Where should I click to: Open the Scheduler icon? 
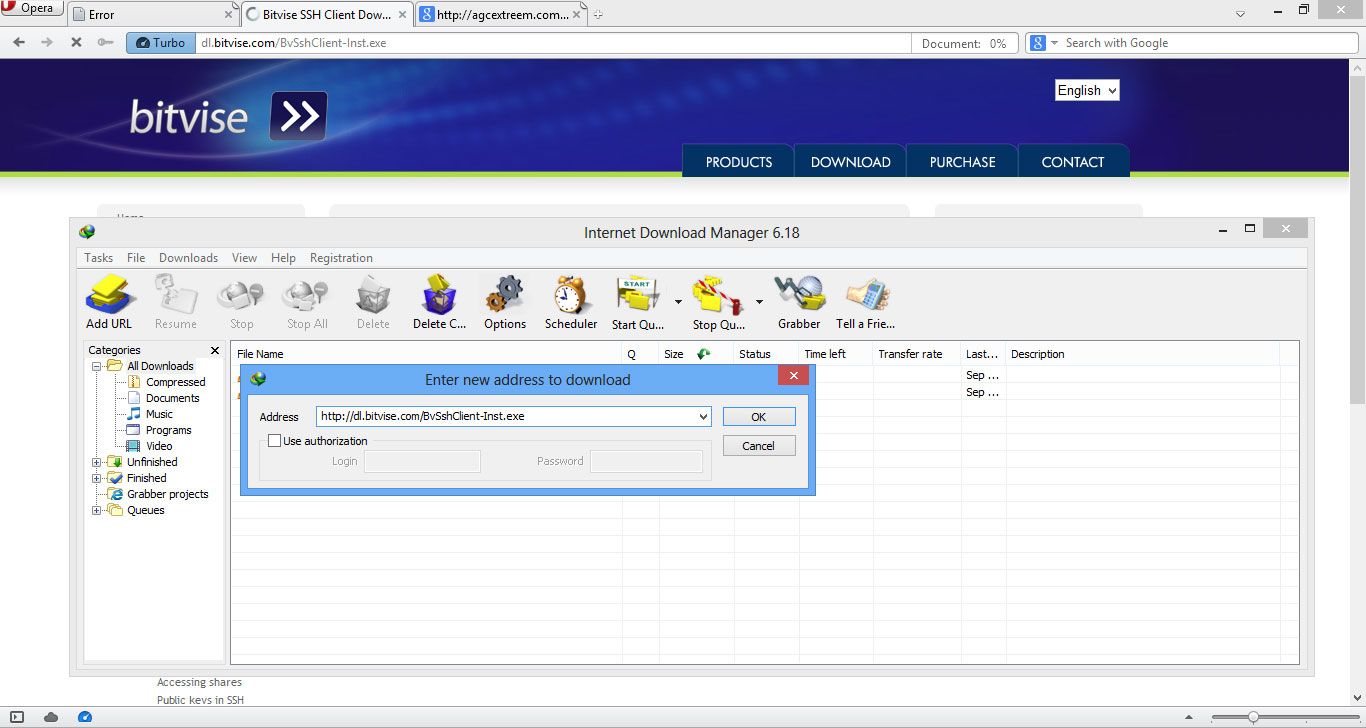[x=570, y=300]
